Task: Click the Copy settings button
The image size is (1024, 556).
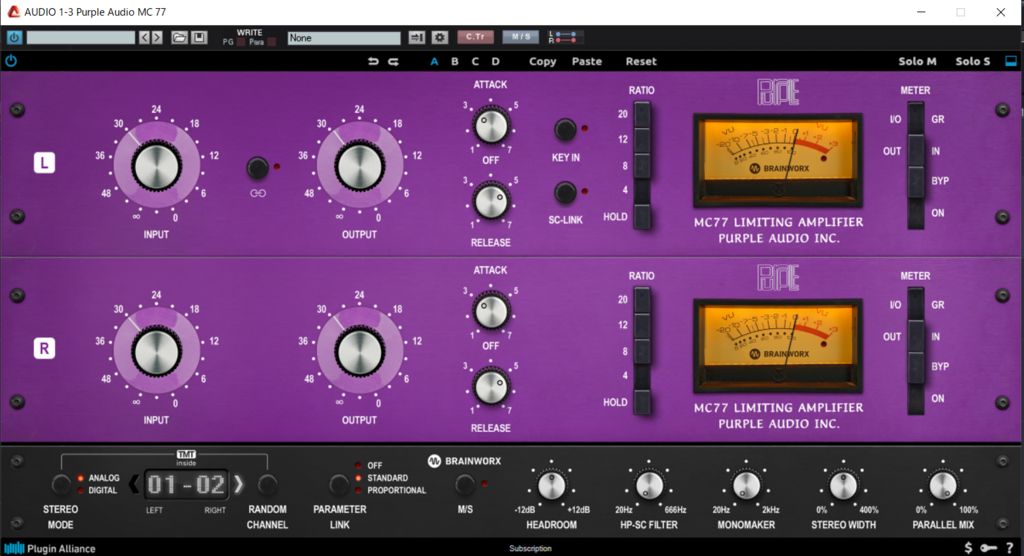Action: pos(542,61)
